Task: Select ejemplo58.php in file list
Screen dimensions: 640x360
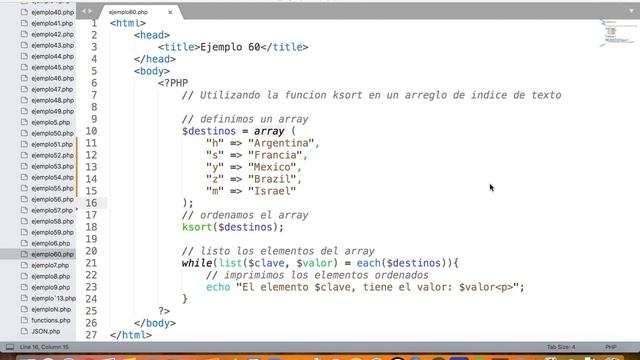Action: (52, 222)
